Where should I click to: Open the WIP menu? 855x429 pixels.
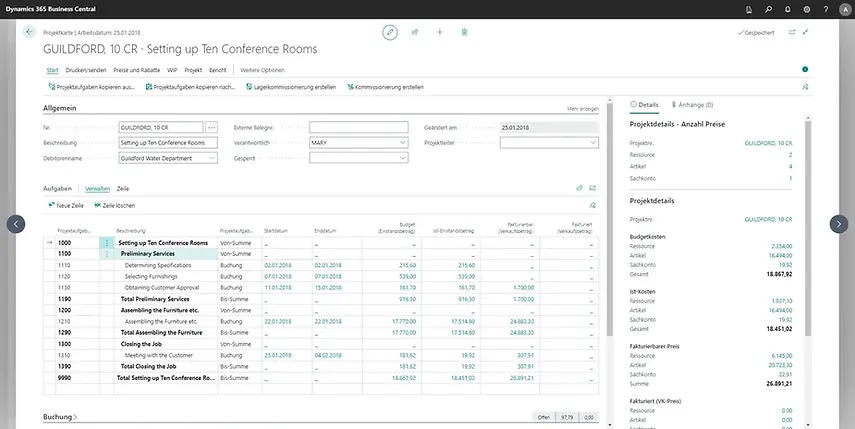coord(172,70)
